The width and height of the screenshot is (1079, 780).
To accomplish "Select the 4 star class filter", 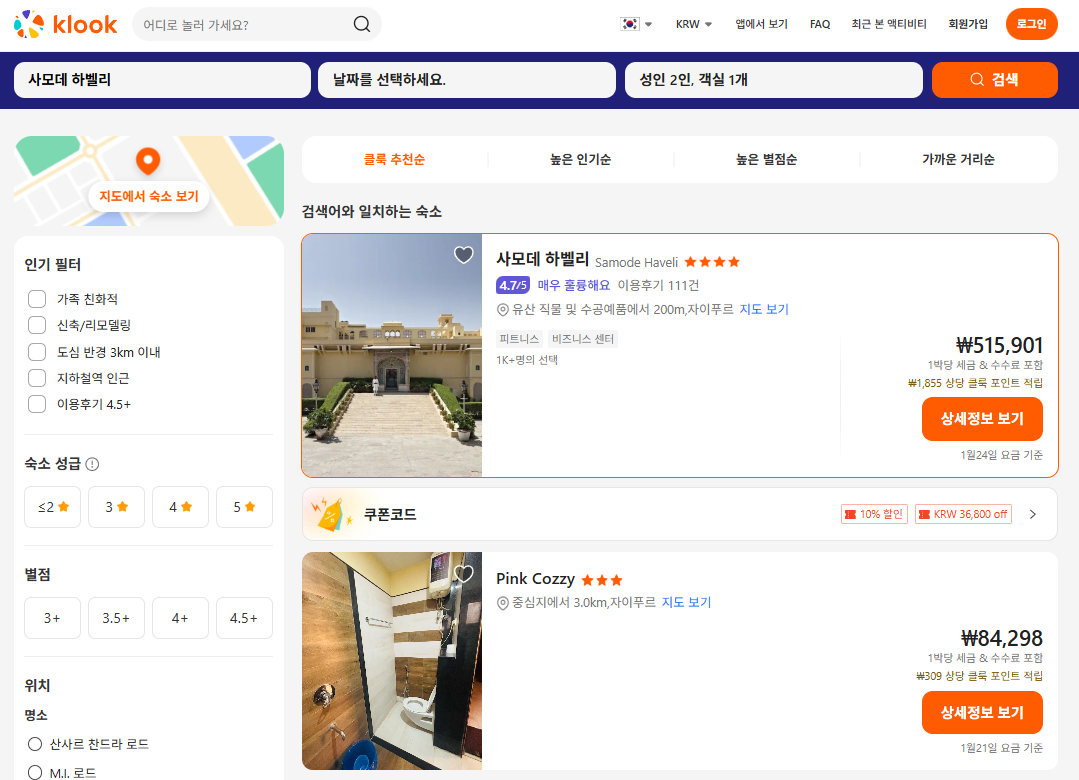I will pyautogui.click(x=180, y=507).
